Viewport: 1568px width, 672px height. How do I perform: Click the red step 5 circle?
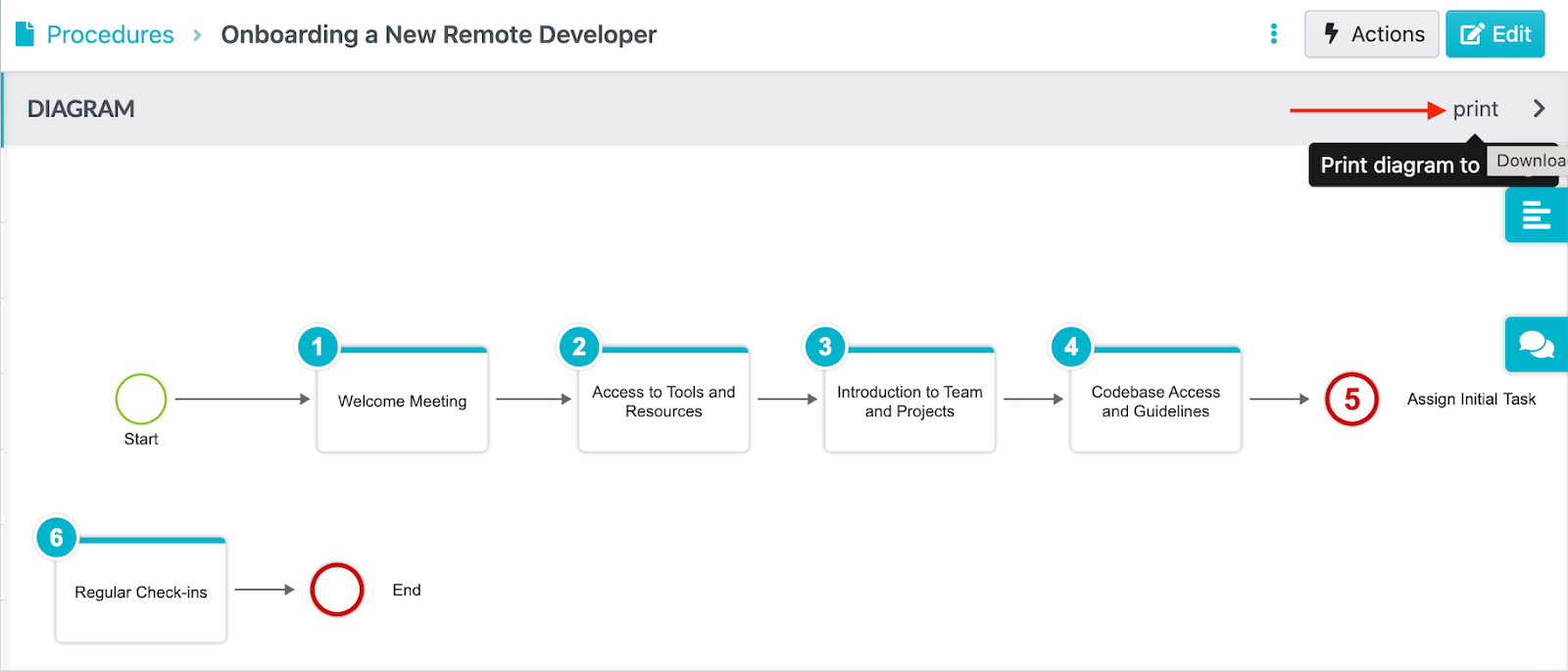1351,400
